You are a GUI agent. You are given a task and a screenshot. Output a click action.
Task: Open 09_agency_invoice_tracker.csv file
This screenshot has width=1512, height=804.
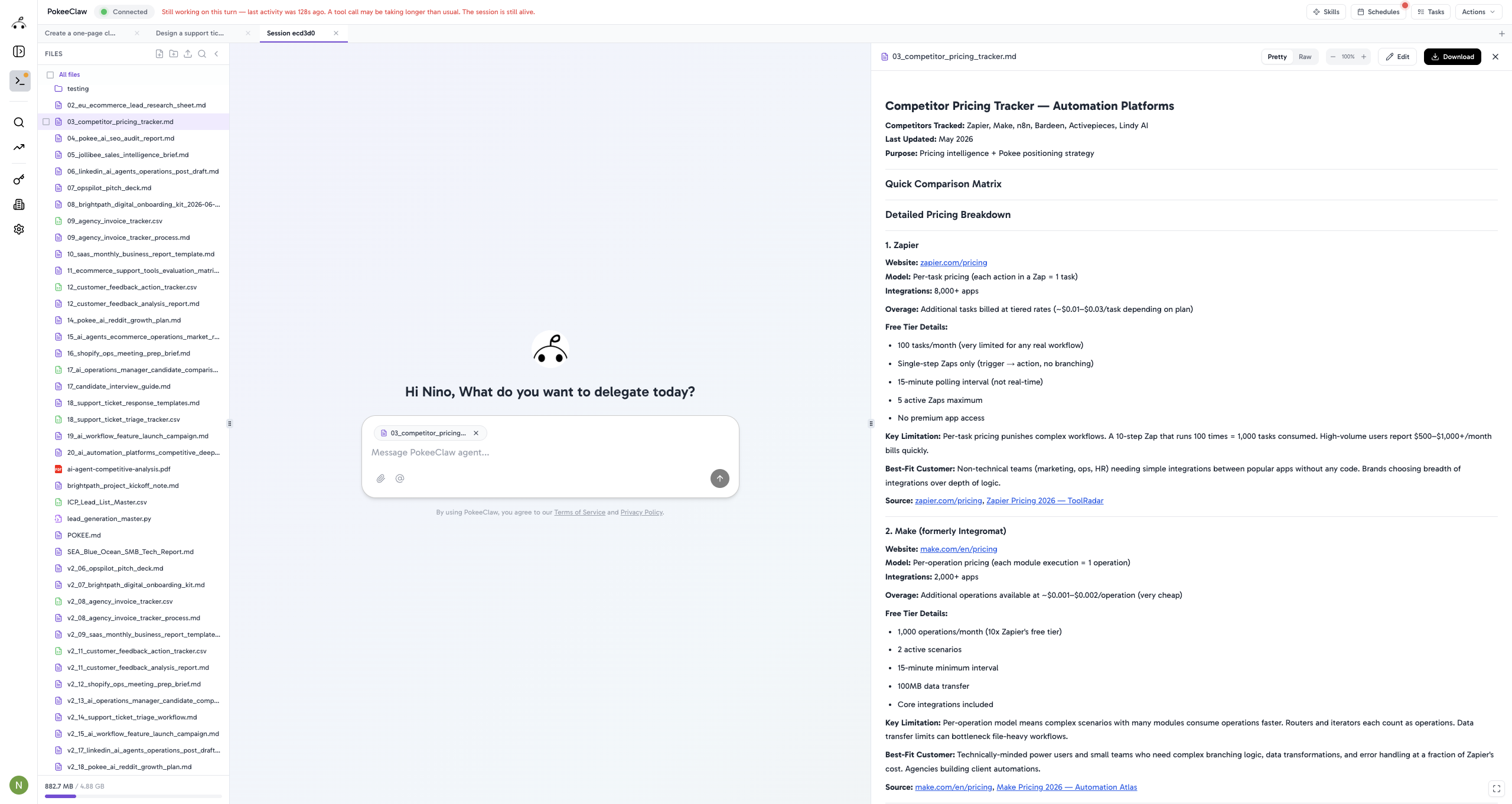[115, 221]
